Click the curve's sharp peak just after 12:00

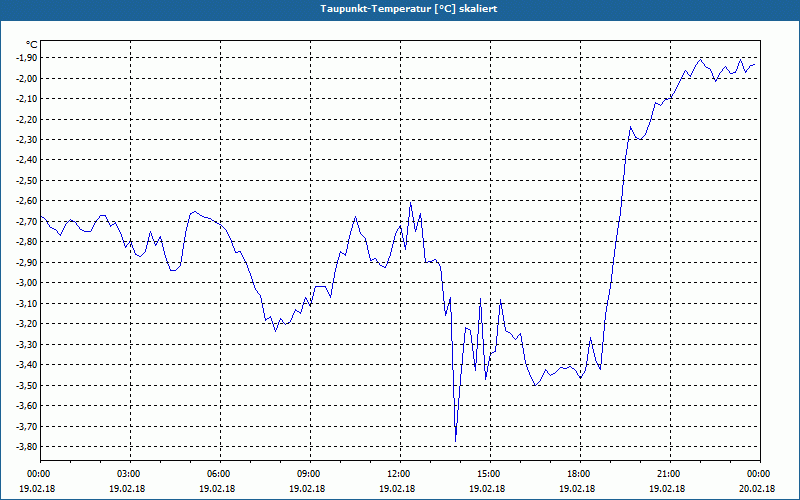(x=410, y=203)
